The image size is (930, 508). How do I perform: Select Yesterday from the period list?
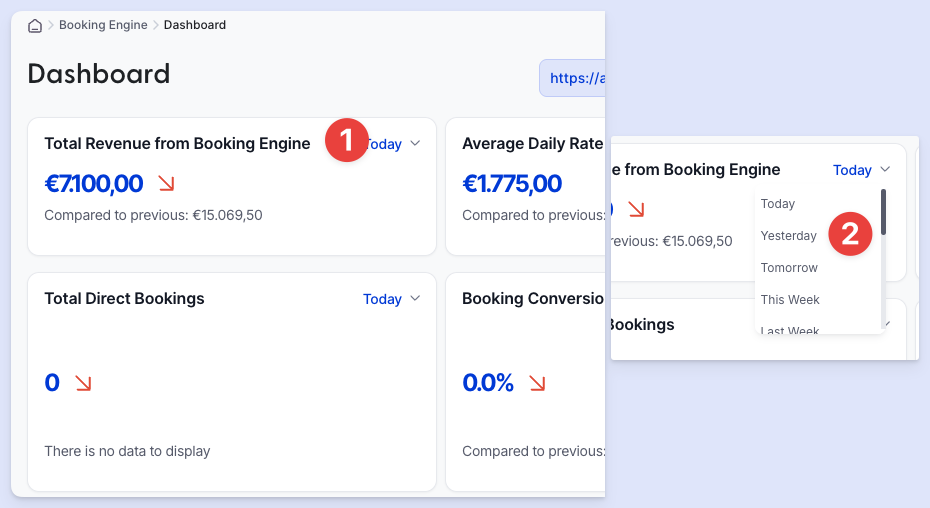[x=788, y=236]
